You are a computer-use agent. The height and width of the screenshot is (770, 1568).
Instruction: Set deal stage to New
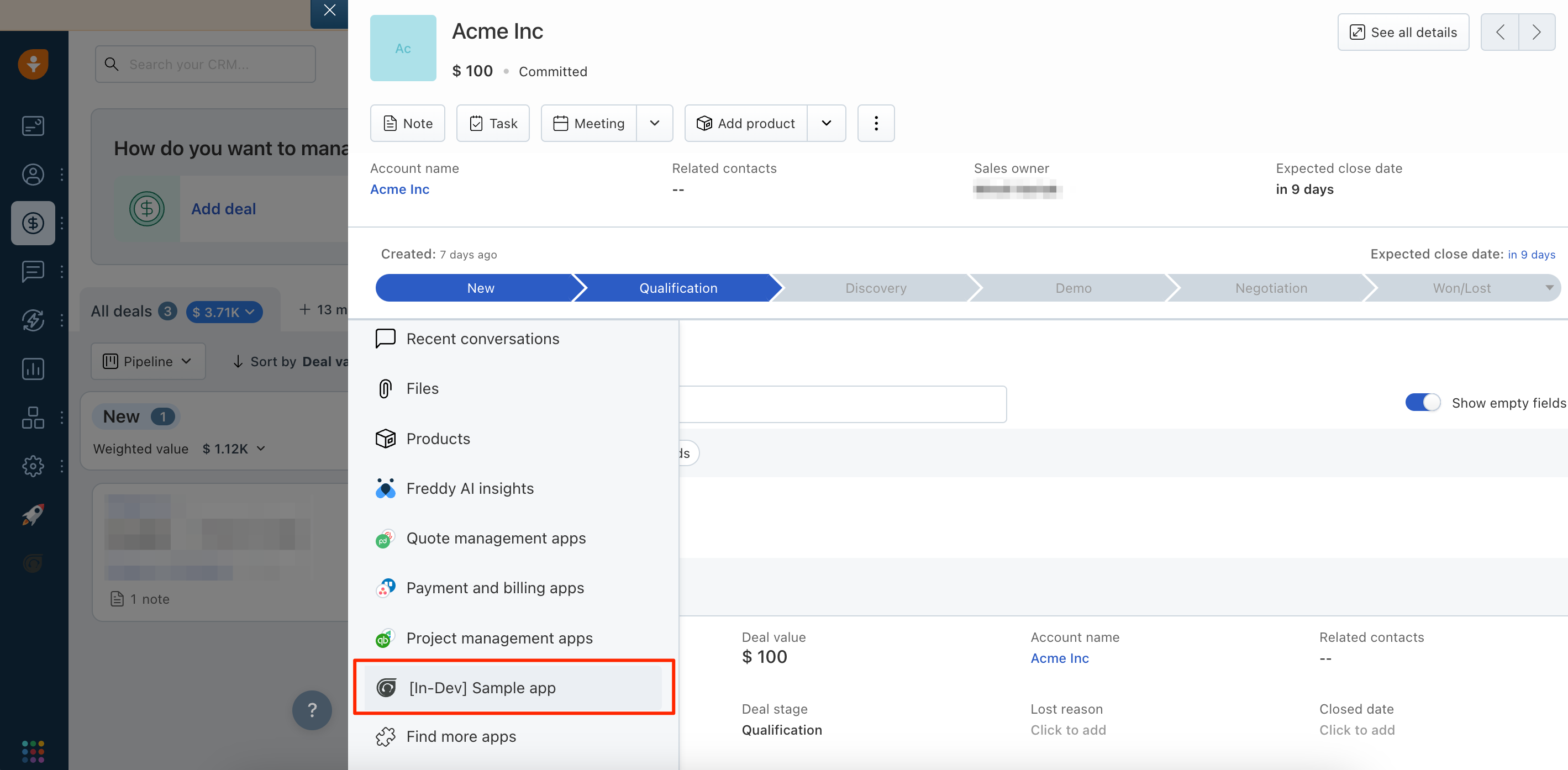(x=480, y=288)
